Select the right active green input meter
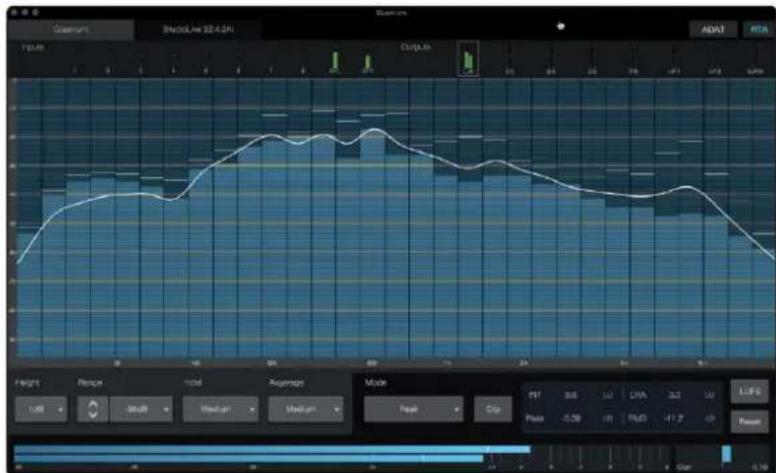This screenshot has height=473, width=776. (x=368, y=63)
